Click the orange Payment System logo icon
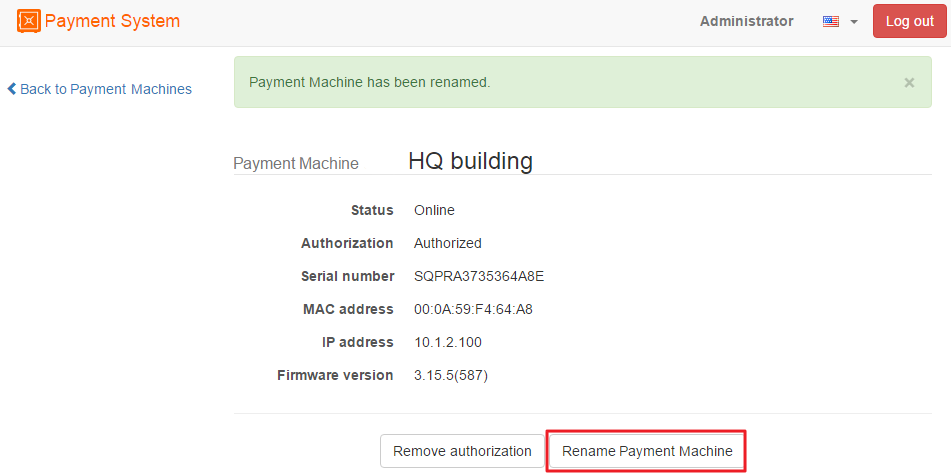 pos(30,21)
